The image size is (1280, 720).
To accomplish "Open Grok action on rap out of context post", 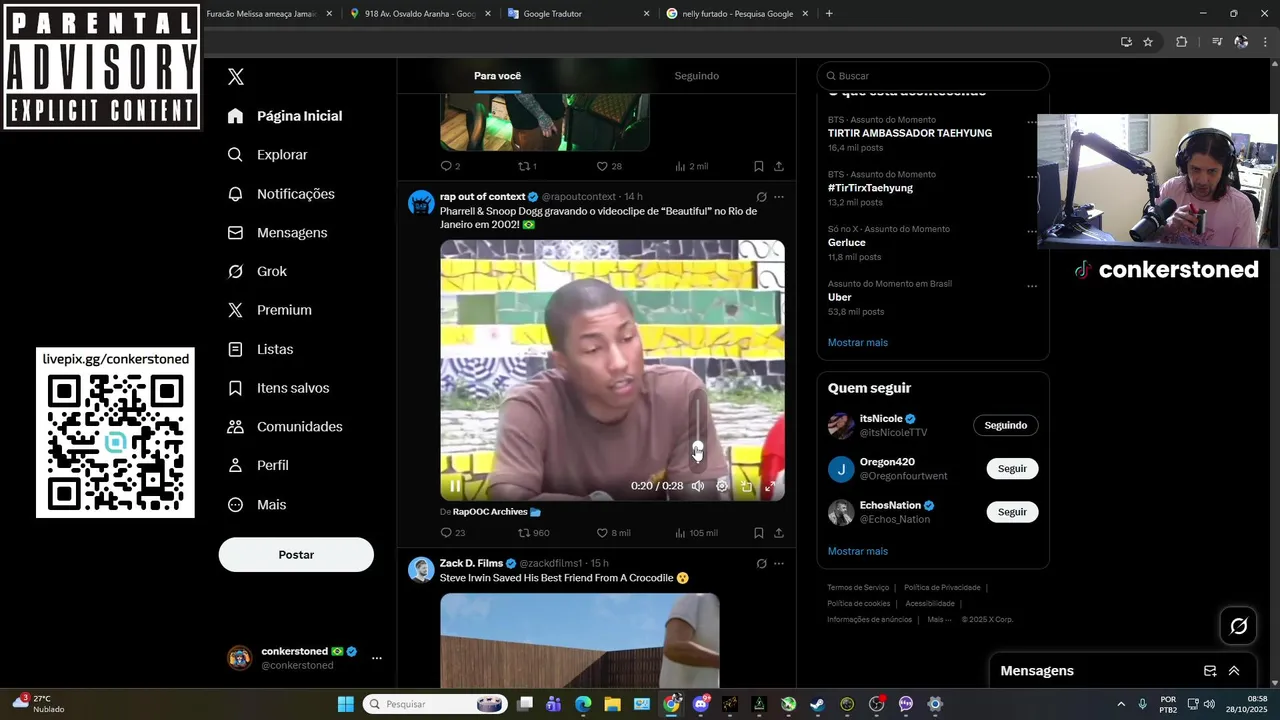I will coord(761,197).
